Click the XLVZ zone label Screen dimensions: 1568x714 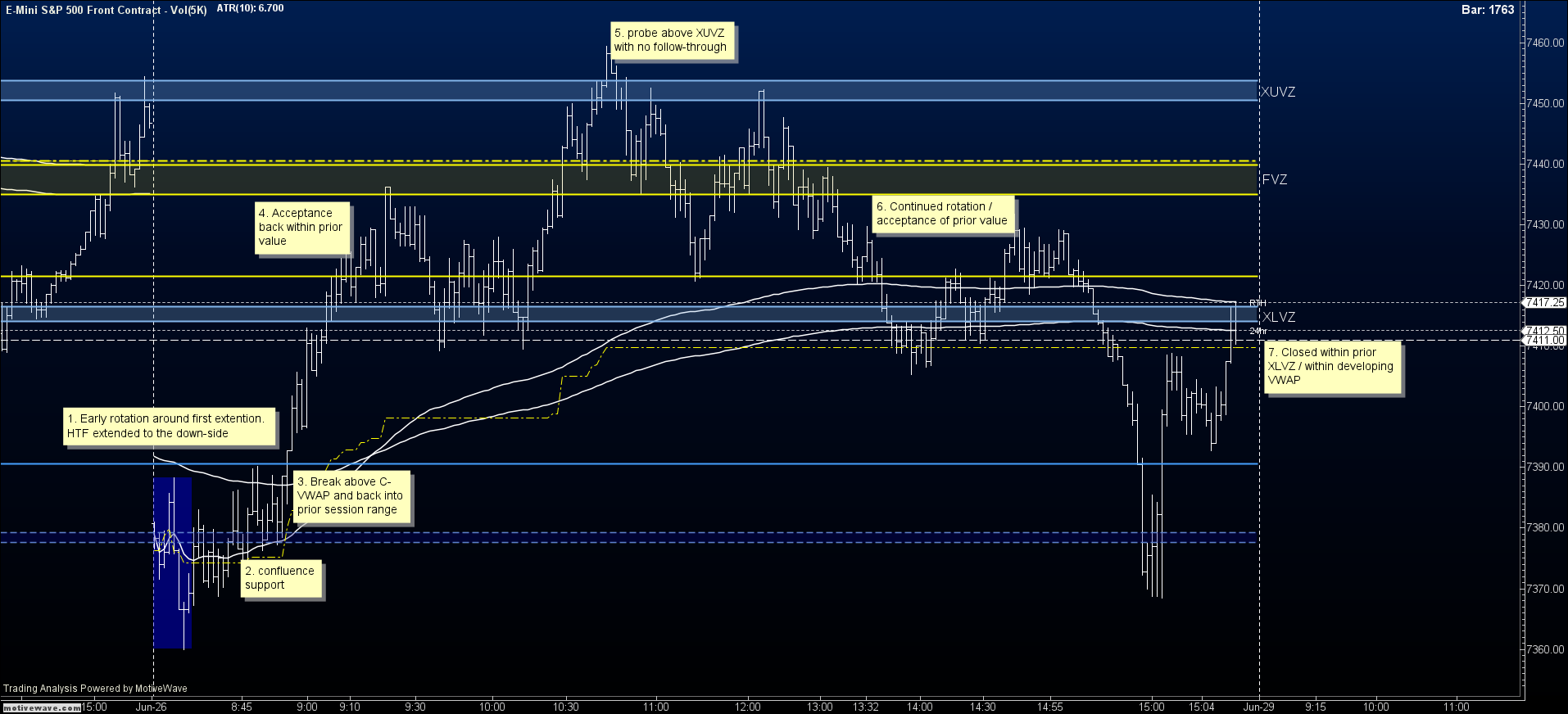point(1279,317)
